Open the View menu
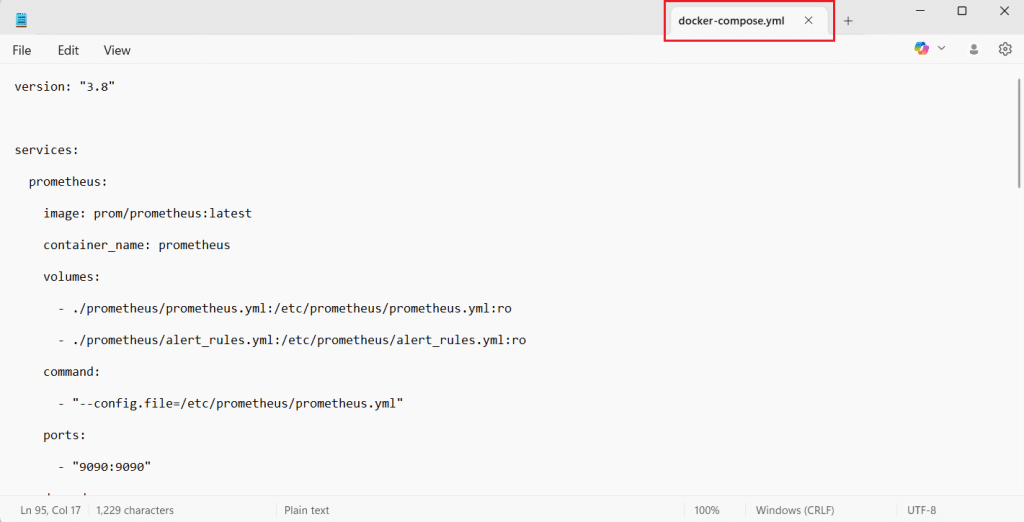Screen dimensions: 1024x522 117,50
